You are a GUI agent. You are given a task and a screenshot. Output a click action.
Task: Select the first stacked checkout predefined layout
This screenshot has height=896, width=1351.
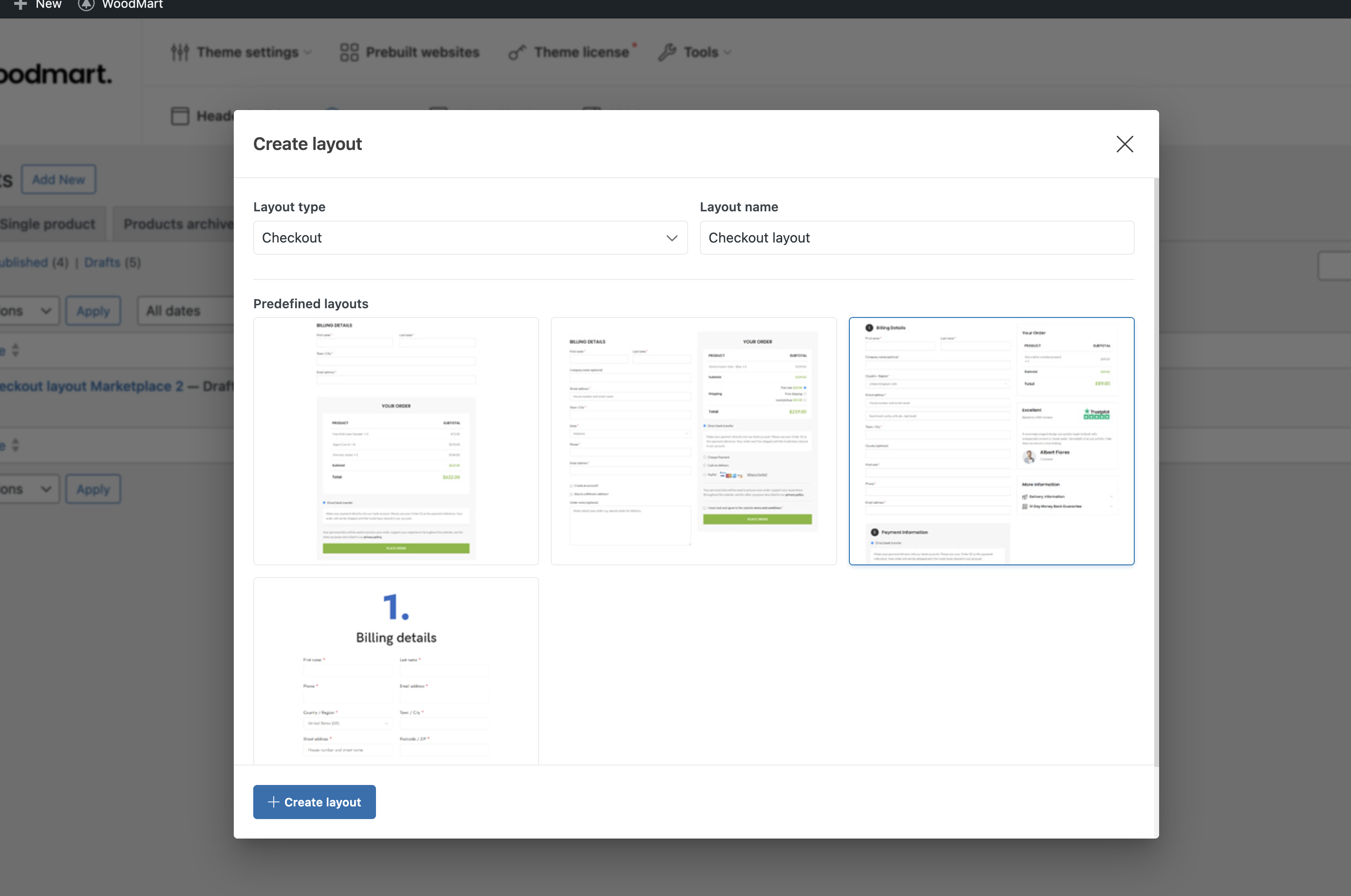click(x=395, y=441)
